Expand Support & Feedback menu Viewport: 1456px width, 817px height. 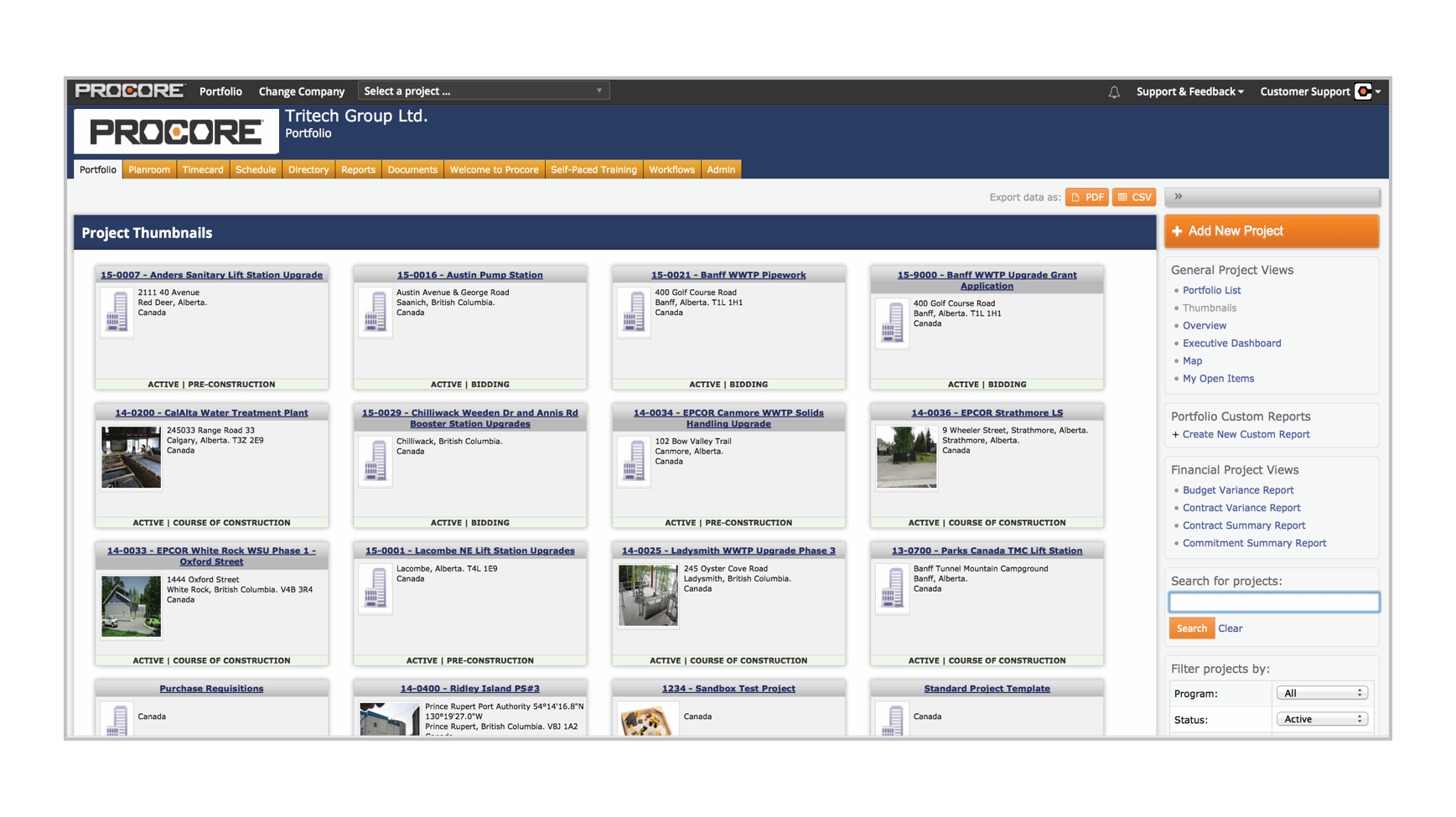1189,91
